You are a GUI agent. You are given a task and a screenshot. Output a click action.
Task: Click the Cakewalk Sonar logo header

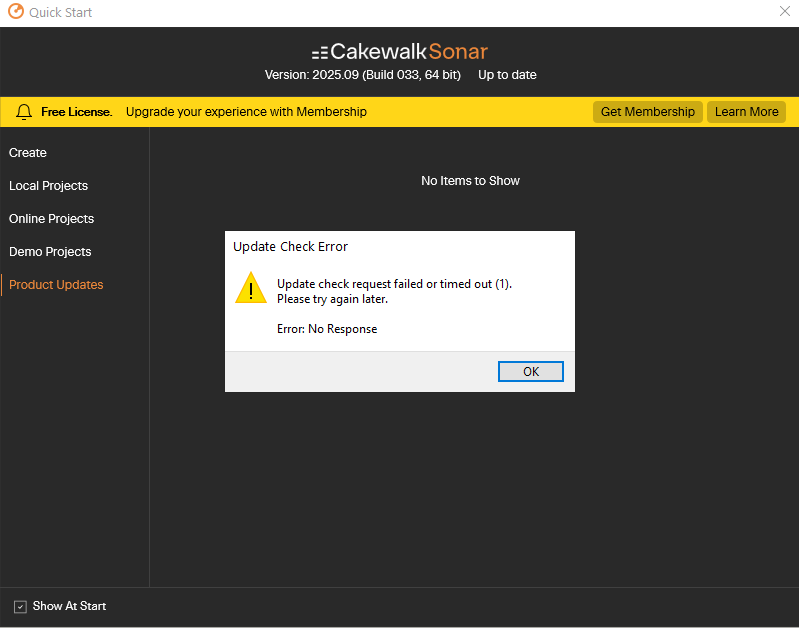tap(400, 51)
